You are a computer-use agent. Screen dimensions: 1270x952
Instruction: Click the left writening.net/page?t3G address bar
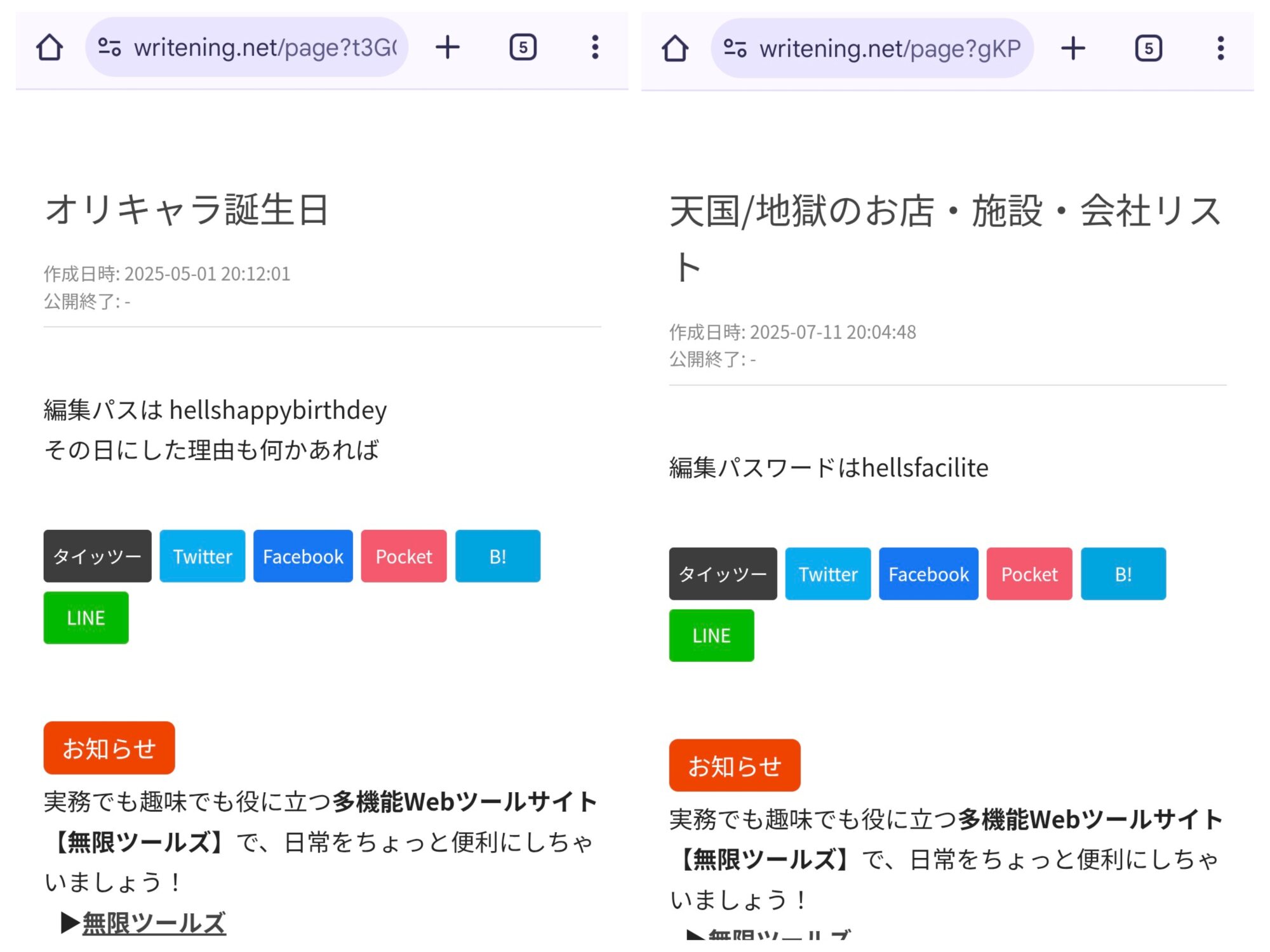[265, 48]
